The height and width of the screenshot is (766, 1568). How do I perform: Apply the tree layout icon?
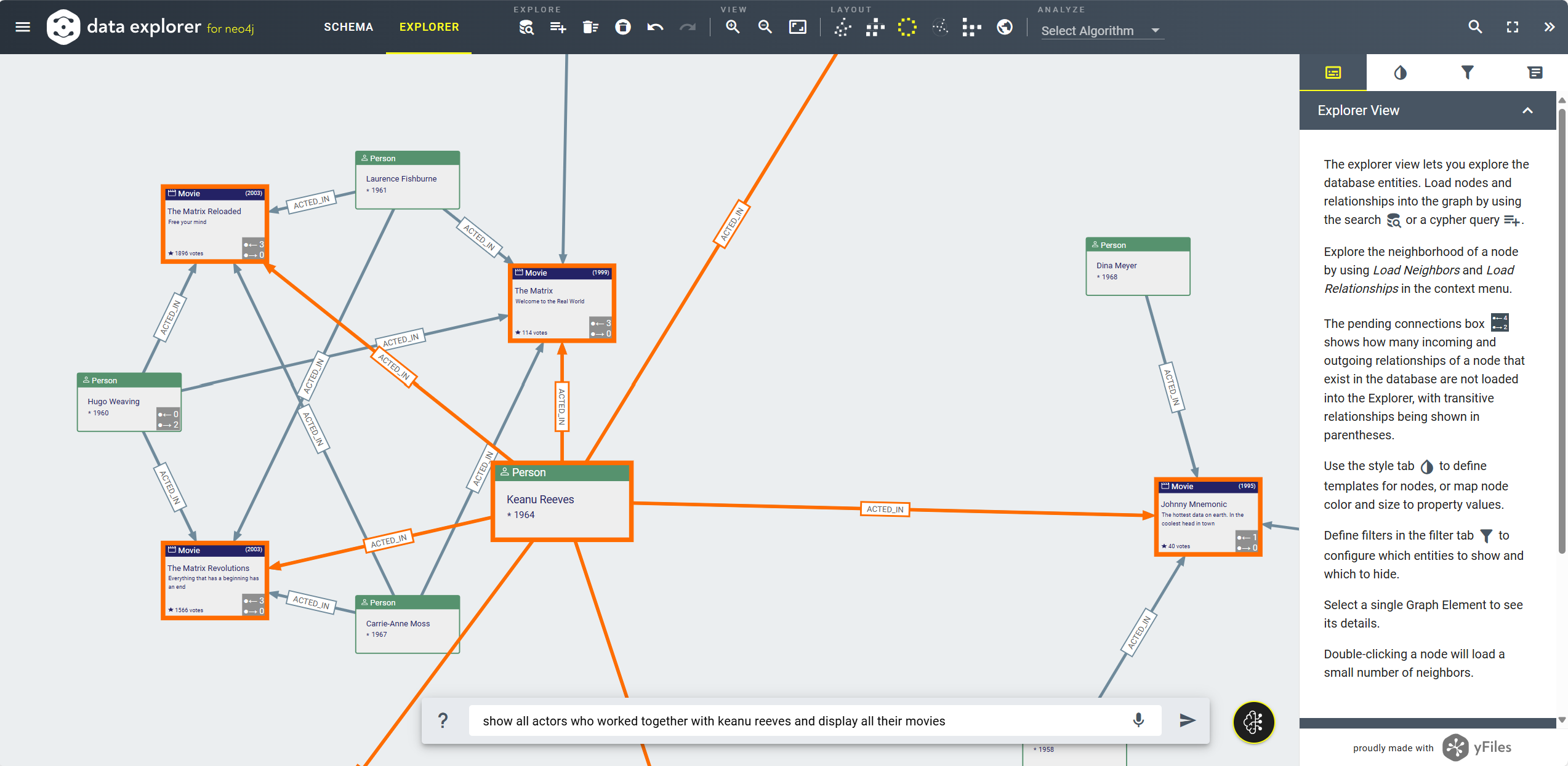point(971,27)
